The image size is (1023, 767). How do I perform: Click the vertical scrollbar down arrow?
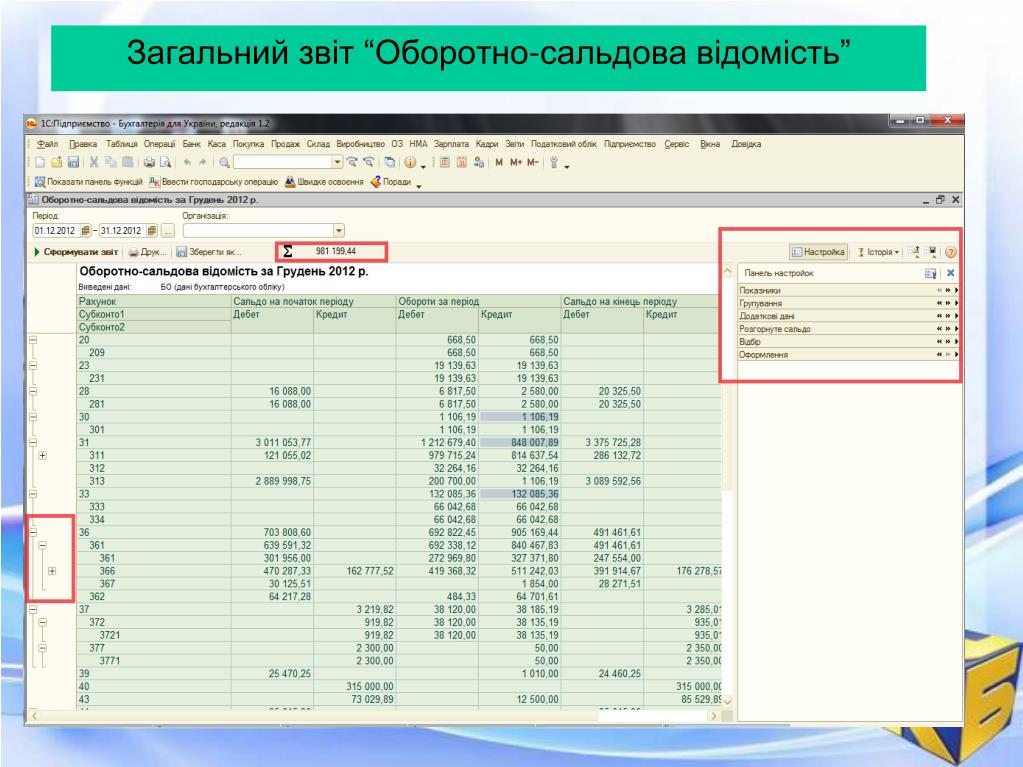click(727, 700)
